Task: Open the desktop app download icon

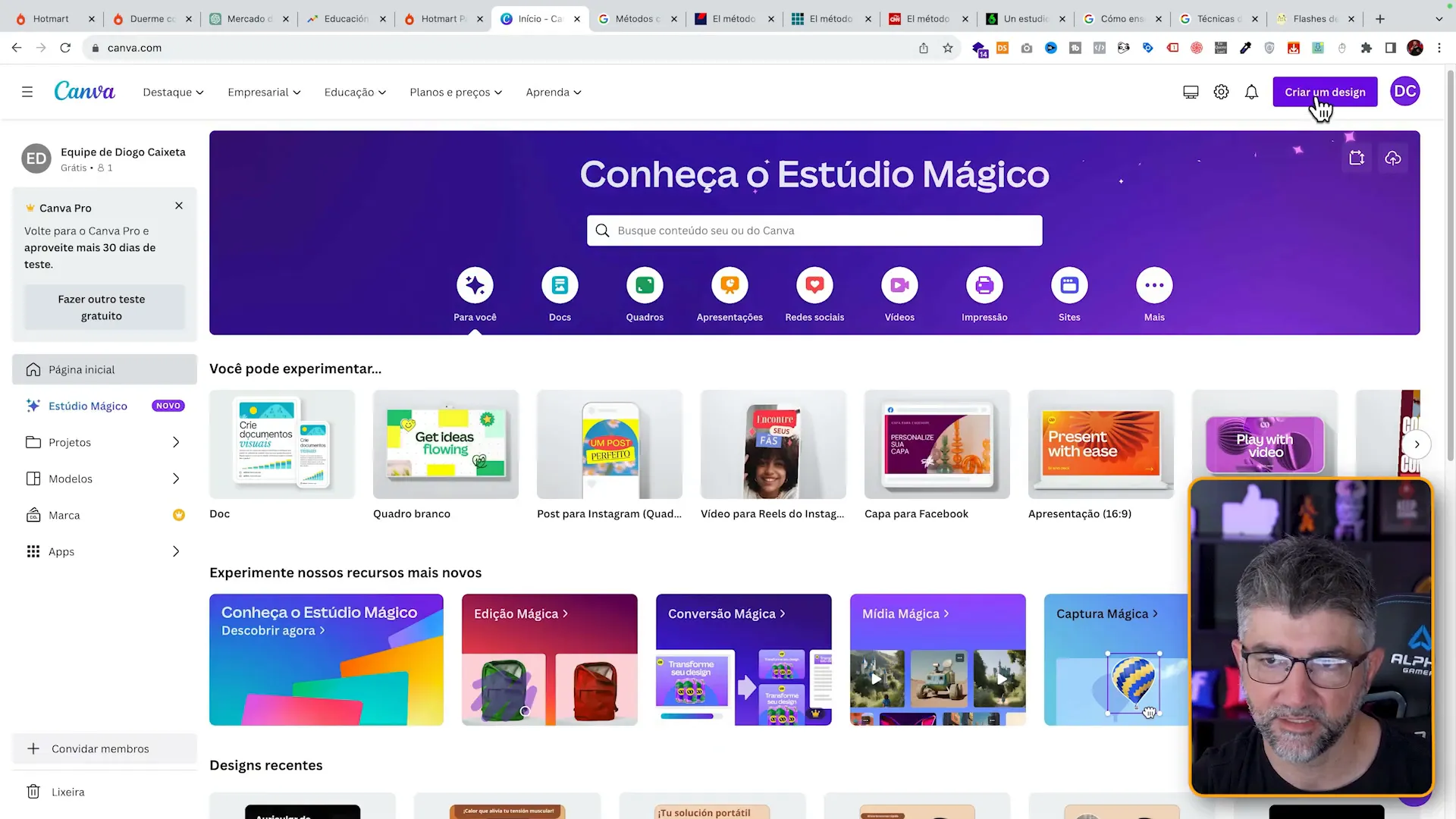Action: (1191, 92)
